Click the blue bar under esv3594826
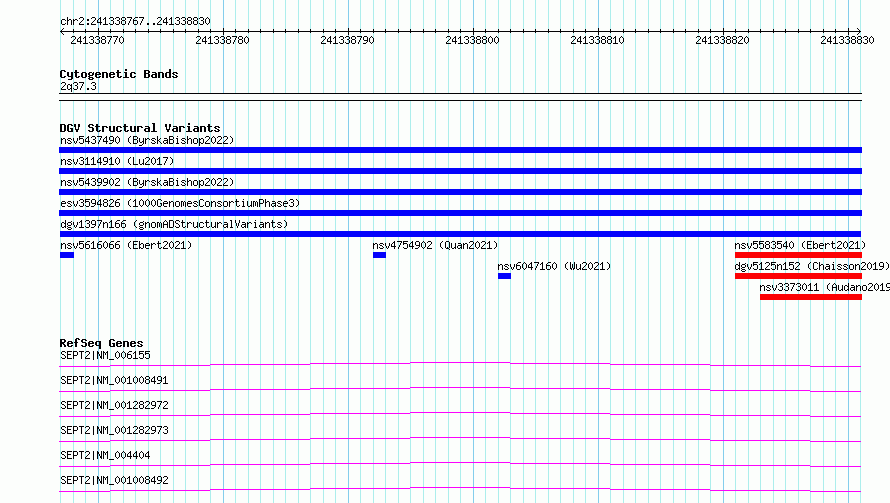Viewport: 890px width, 503px height. point(460,213)
